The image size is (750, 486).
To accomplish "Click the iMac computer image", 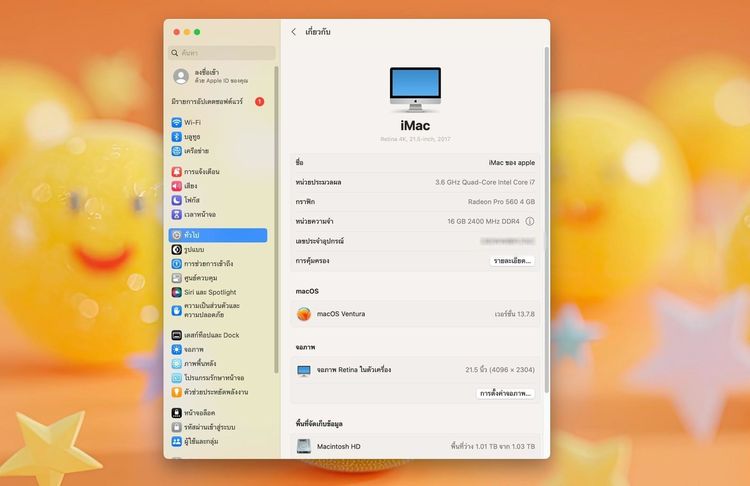I will [415, 89].
